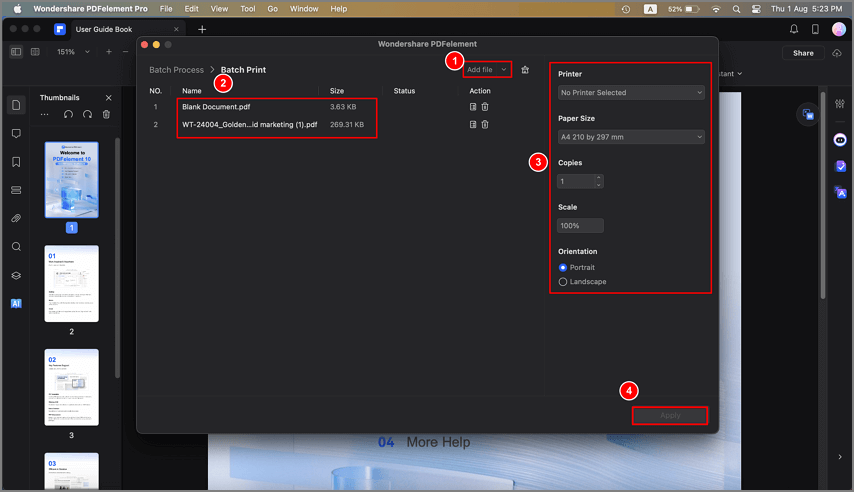Image resolution: width=854 pixels, height=492 pixels.
Task: Open the Search panel in sidebar
Action: click(x=16, y=247)
